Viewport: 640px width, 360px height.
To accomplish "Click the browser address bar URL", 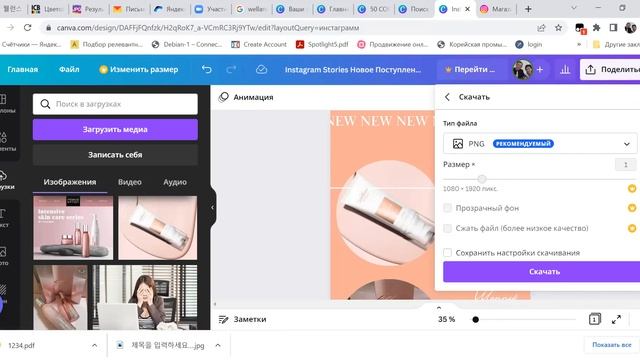I will [x=208, y=28].
